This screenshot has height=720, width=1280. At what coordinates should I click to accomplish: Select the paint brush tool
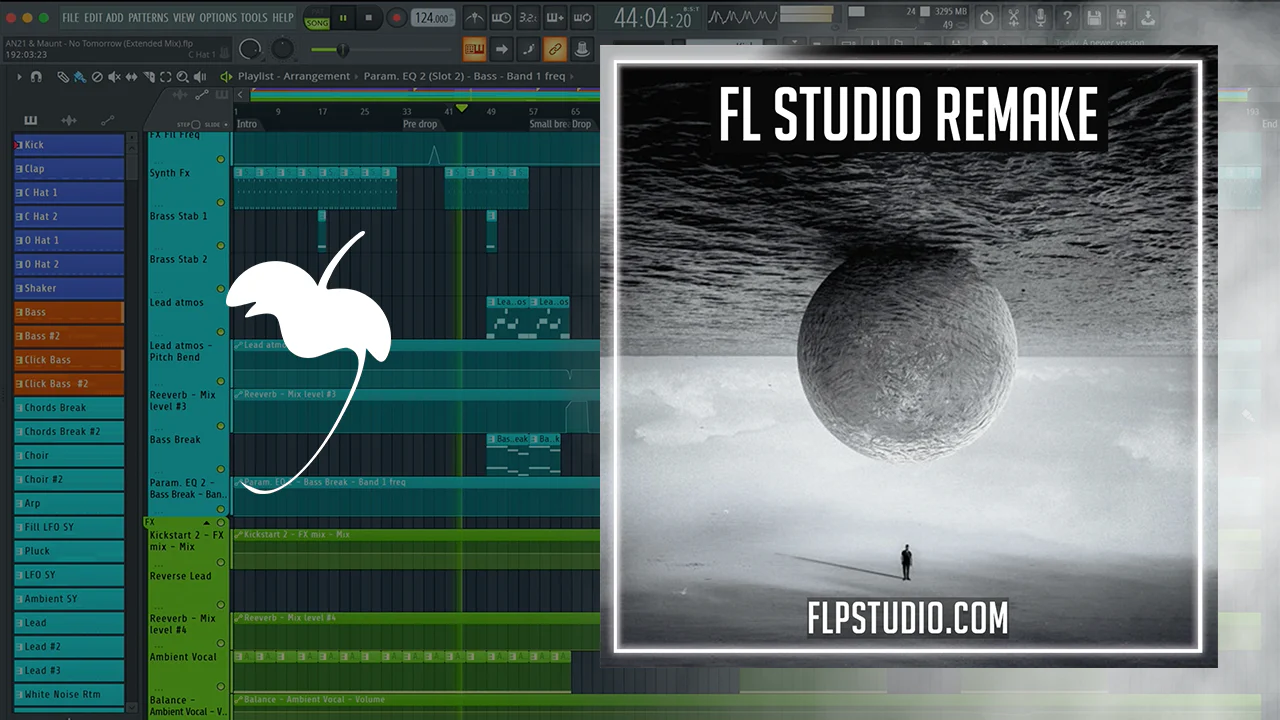point(79,76)
